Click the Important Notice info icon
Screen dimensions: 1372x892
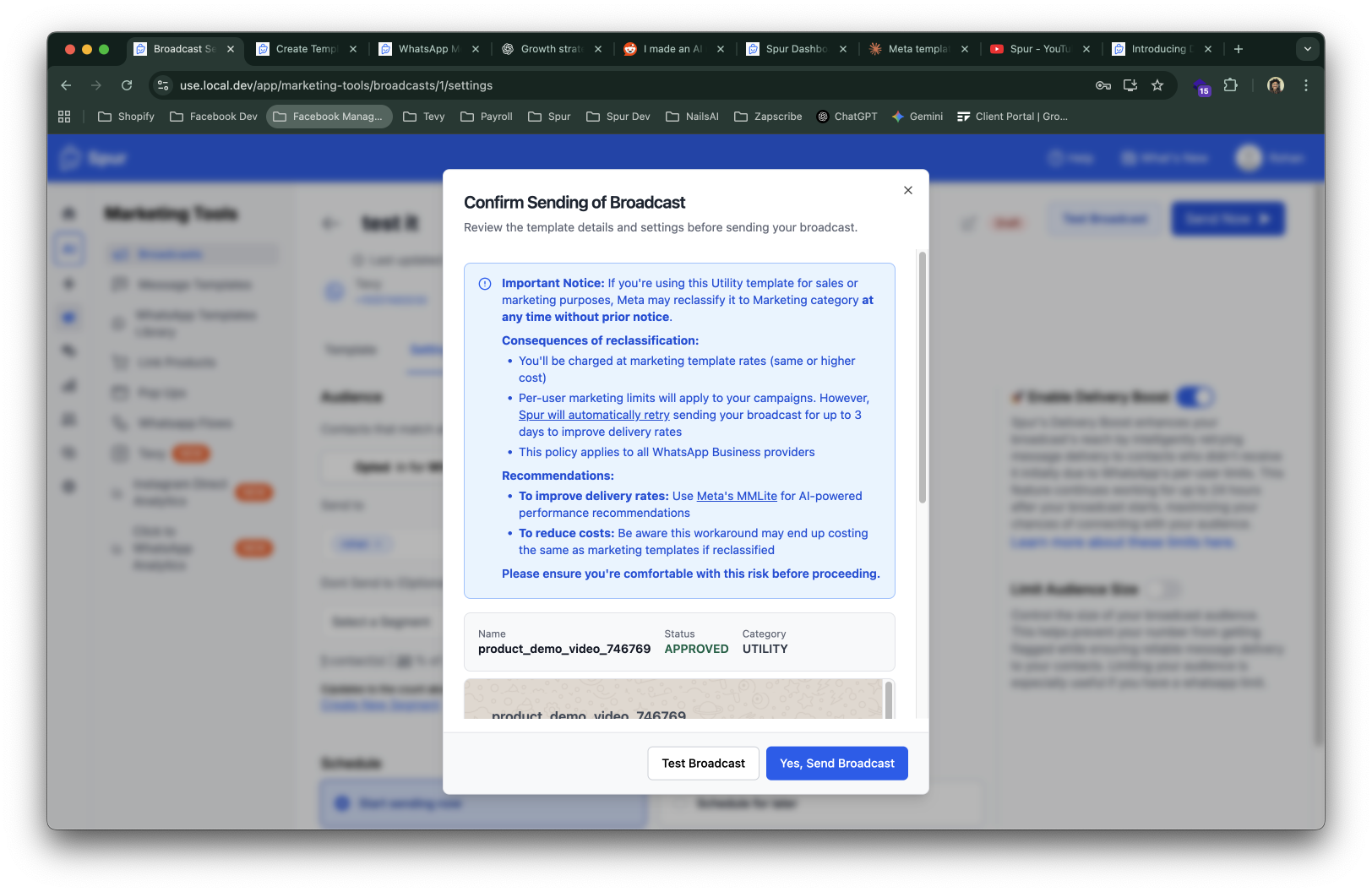pos(485,284)
